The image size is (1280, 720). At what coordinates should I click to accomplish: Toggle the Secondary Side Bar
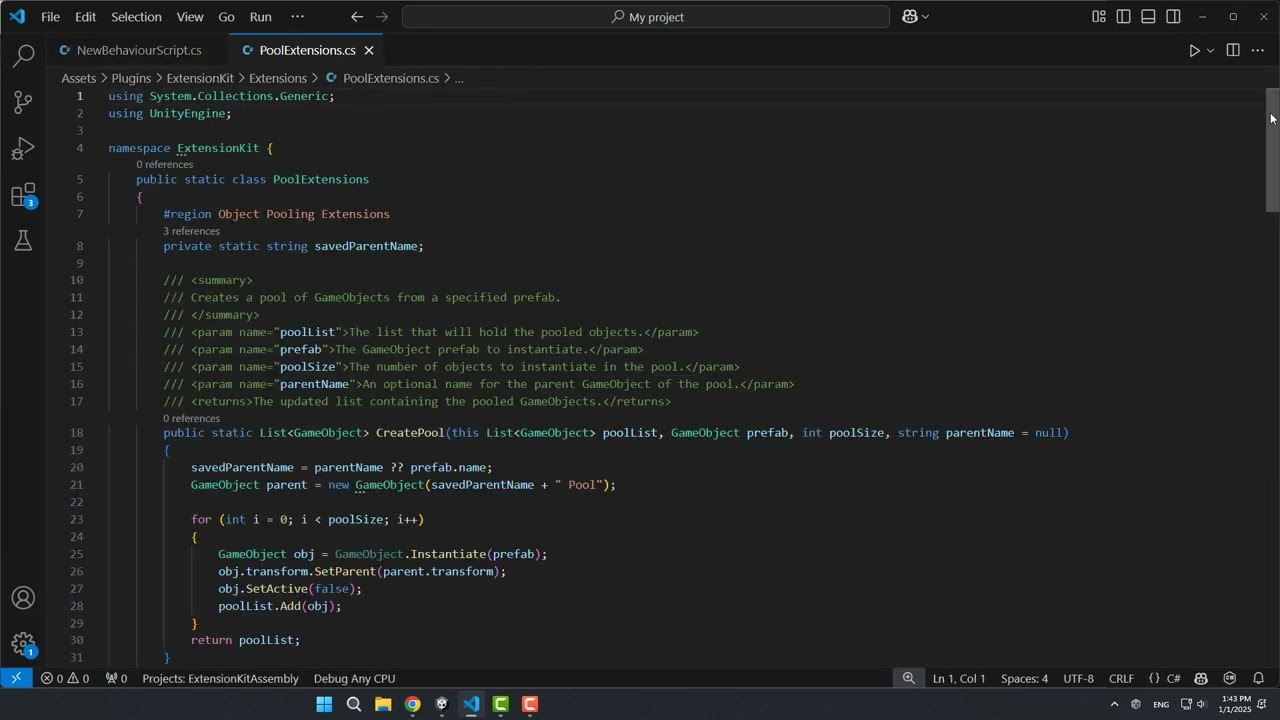[1173, 17]
